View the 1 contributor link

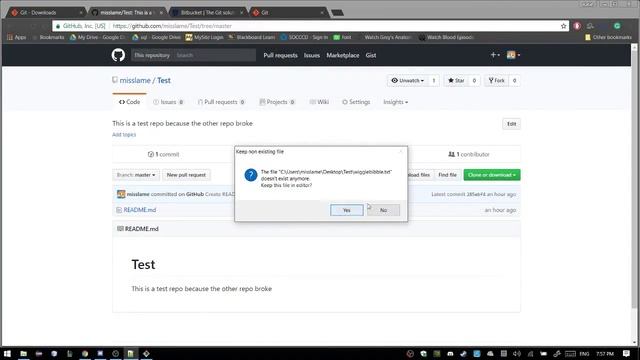pos(469,154)
